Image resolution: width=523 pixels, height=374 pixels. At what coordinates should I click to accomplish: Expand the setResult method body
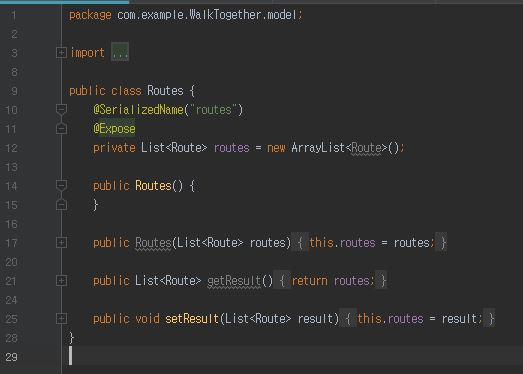(61, 319)
